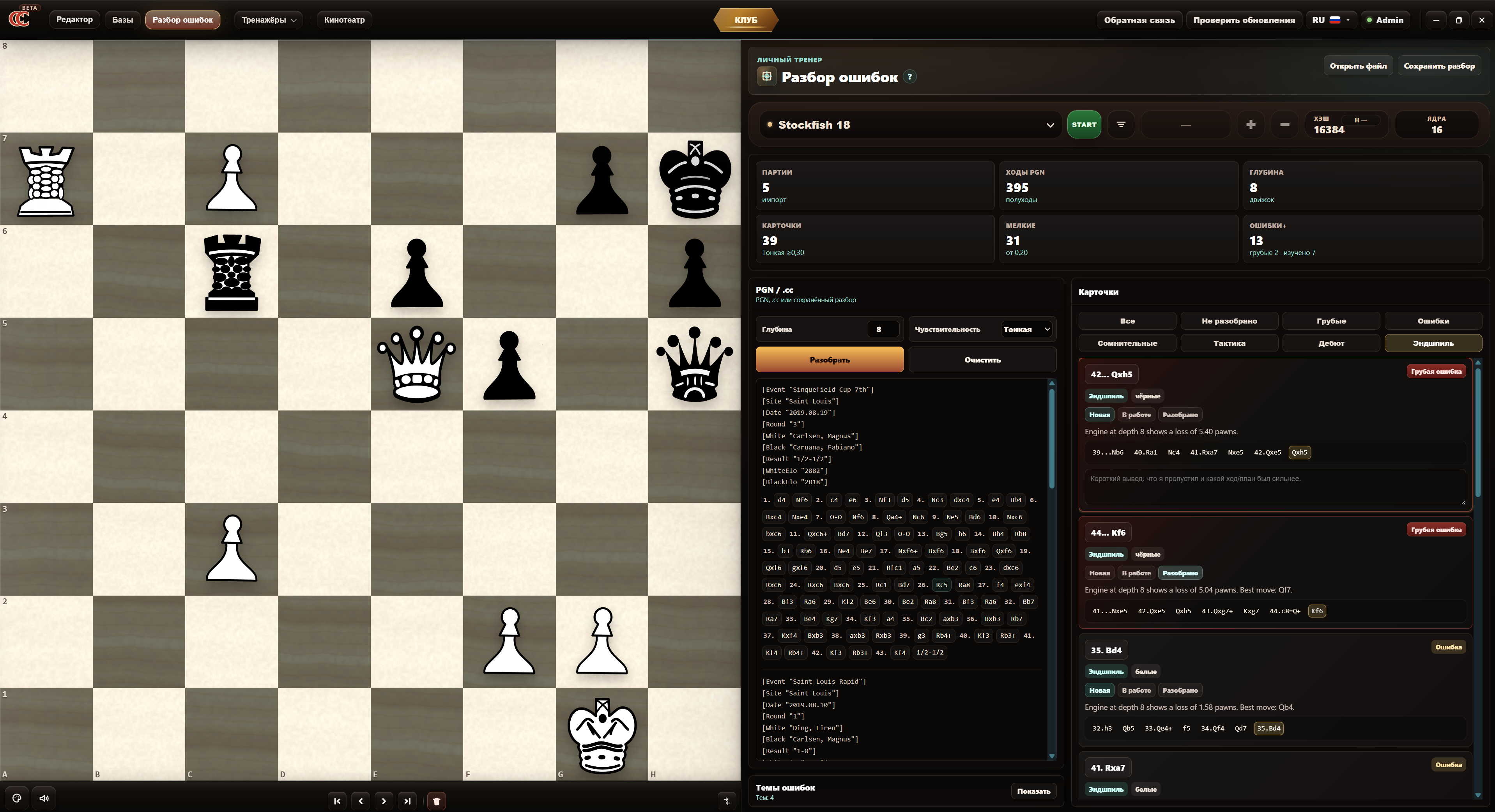Select move Rc5 in the PGN list
The image size is (1495, 812).
941,584
